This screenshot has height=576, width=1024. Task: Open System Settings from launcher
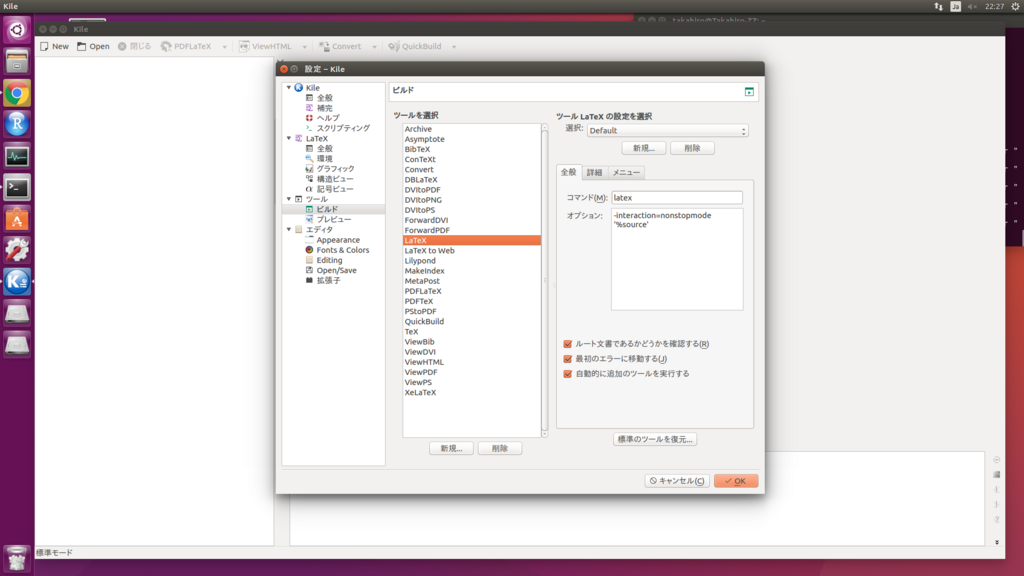(16, 249)
